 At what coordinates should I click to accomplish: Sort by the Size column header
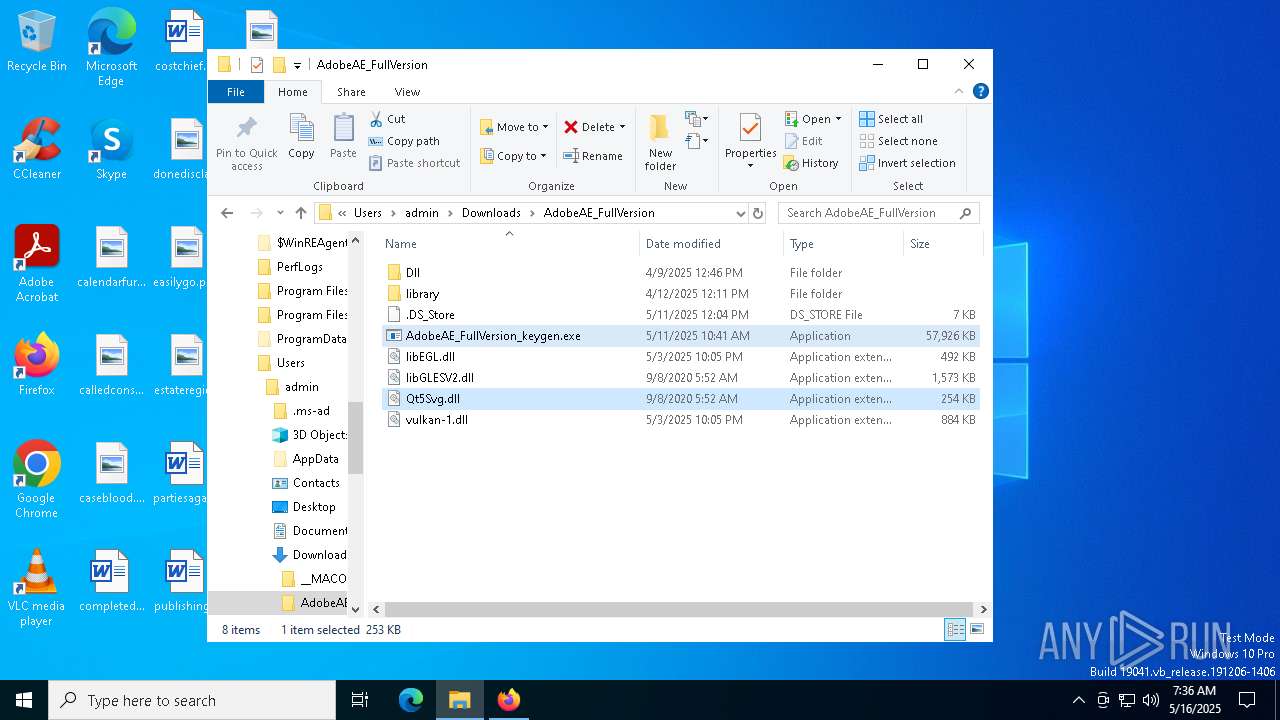coord(943,244)
